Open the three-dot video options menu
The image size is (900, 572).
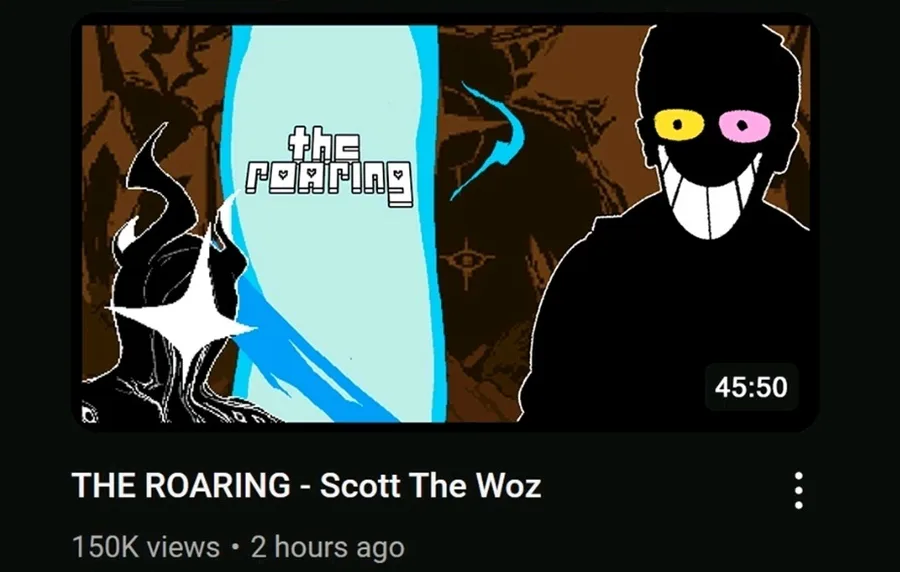click(798, 491)
